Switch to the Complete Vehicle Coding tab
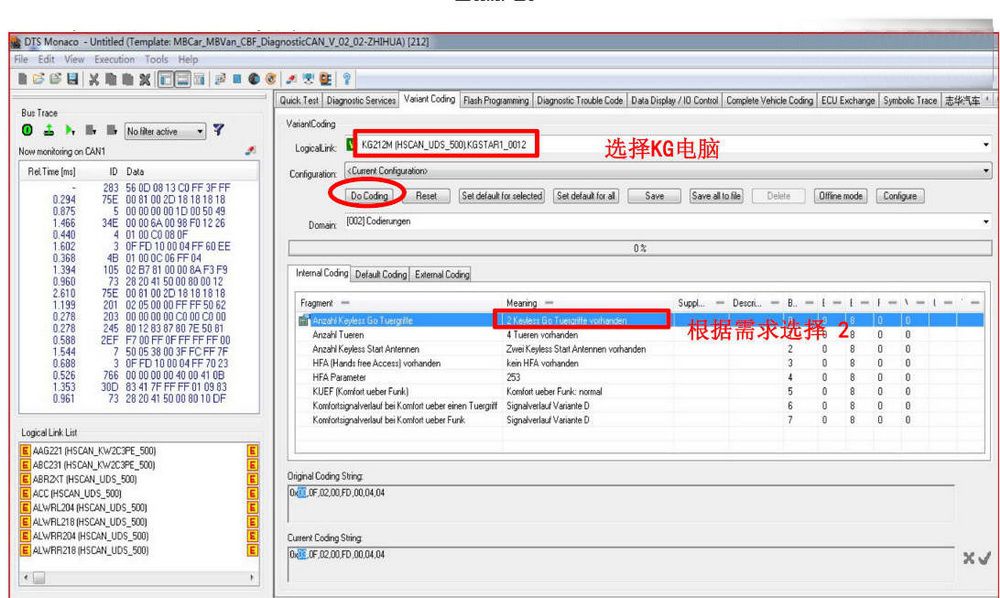The height and width of the screenshot is (598, 1000). click(x=769, y=101)
